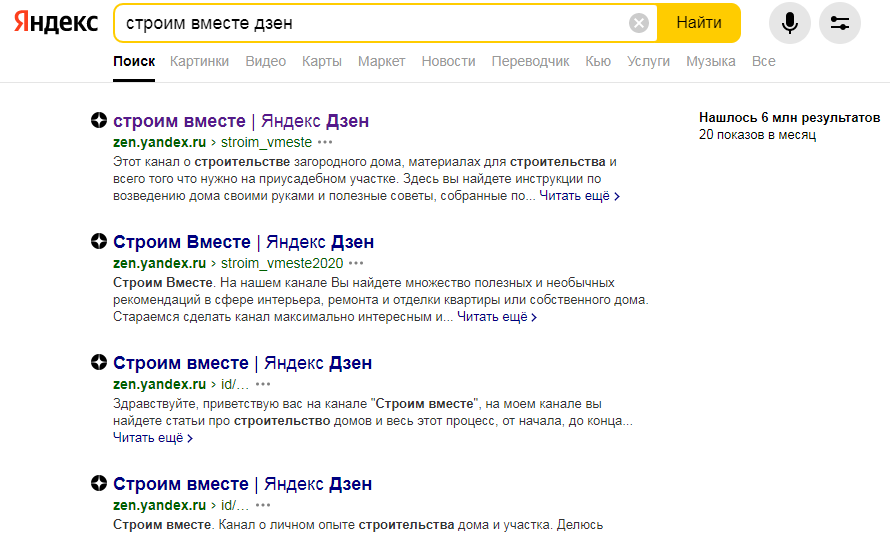Click 'Нашлось 6 млн результатов' text
The width and height of the screenshot is (890, 534).
790,117
